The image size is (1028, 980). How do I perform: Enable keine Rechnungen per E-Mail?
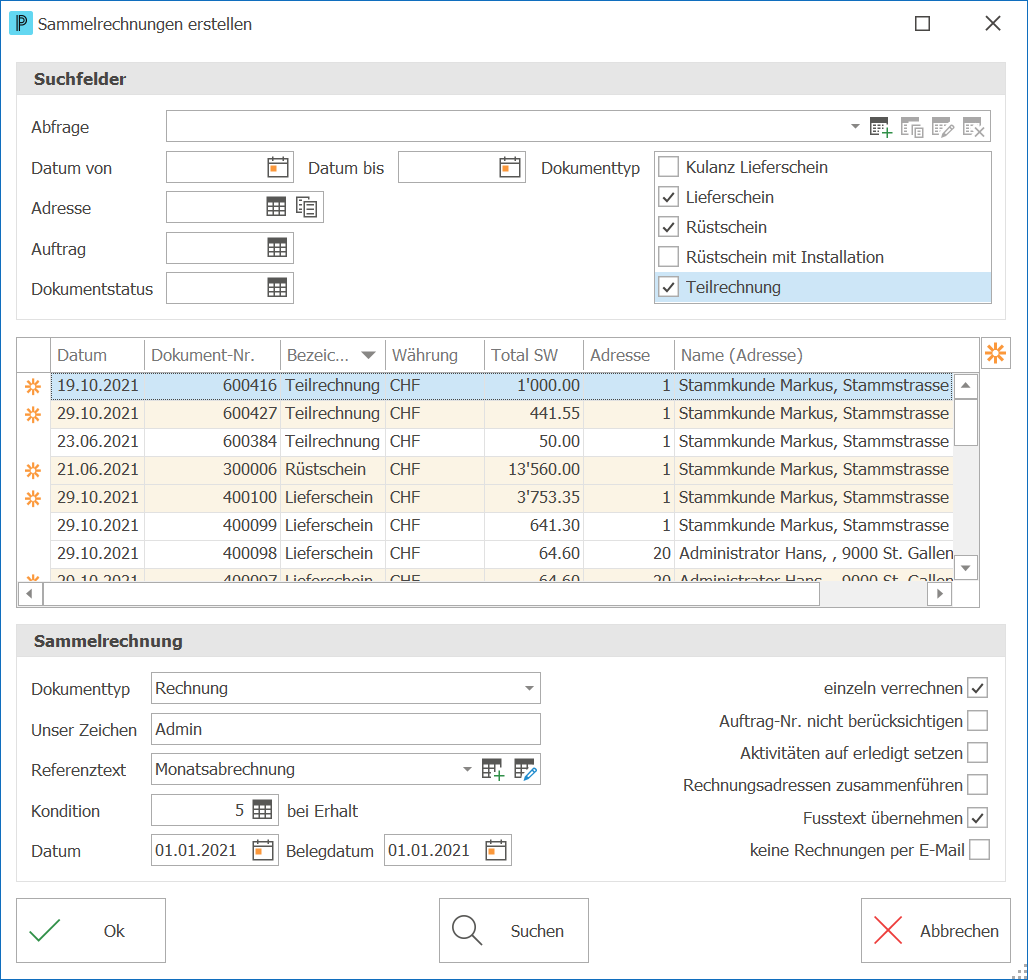tap(979, 850)
